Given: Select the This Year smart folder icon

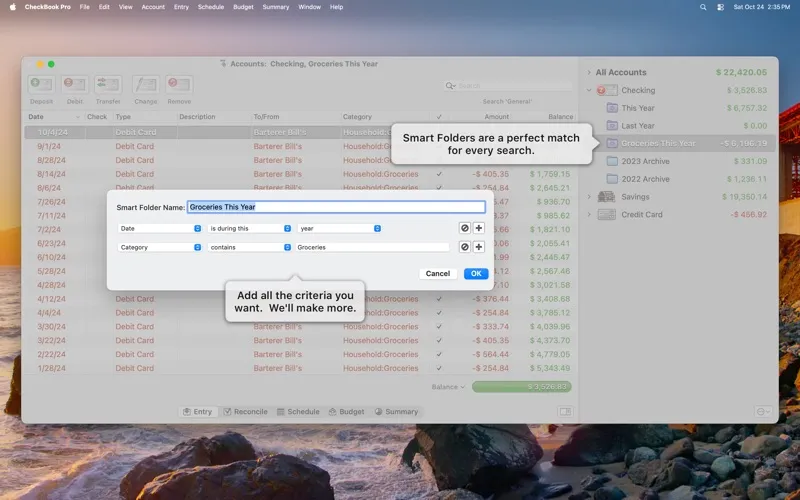Looking at the screenshot, I should coord(612,108).
